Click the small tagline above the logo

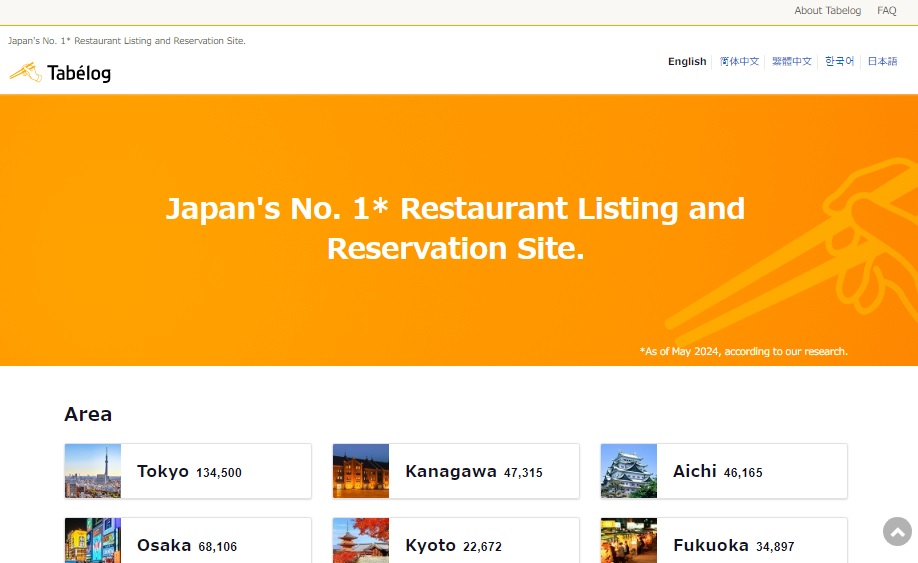pyautogui.click(x=126, y=41)
